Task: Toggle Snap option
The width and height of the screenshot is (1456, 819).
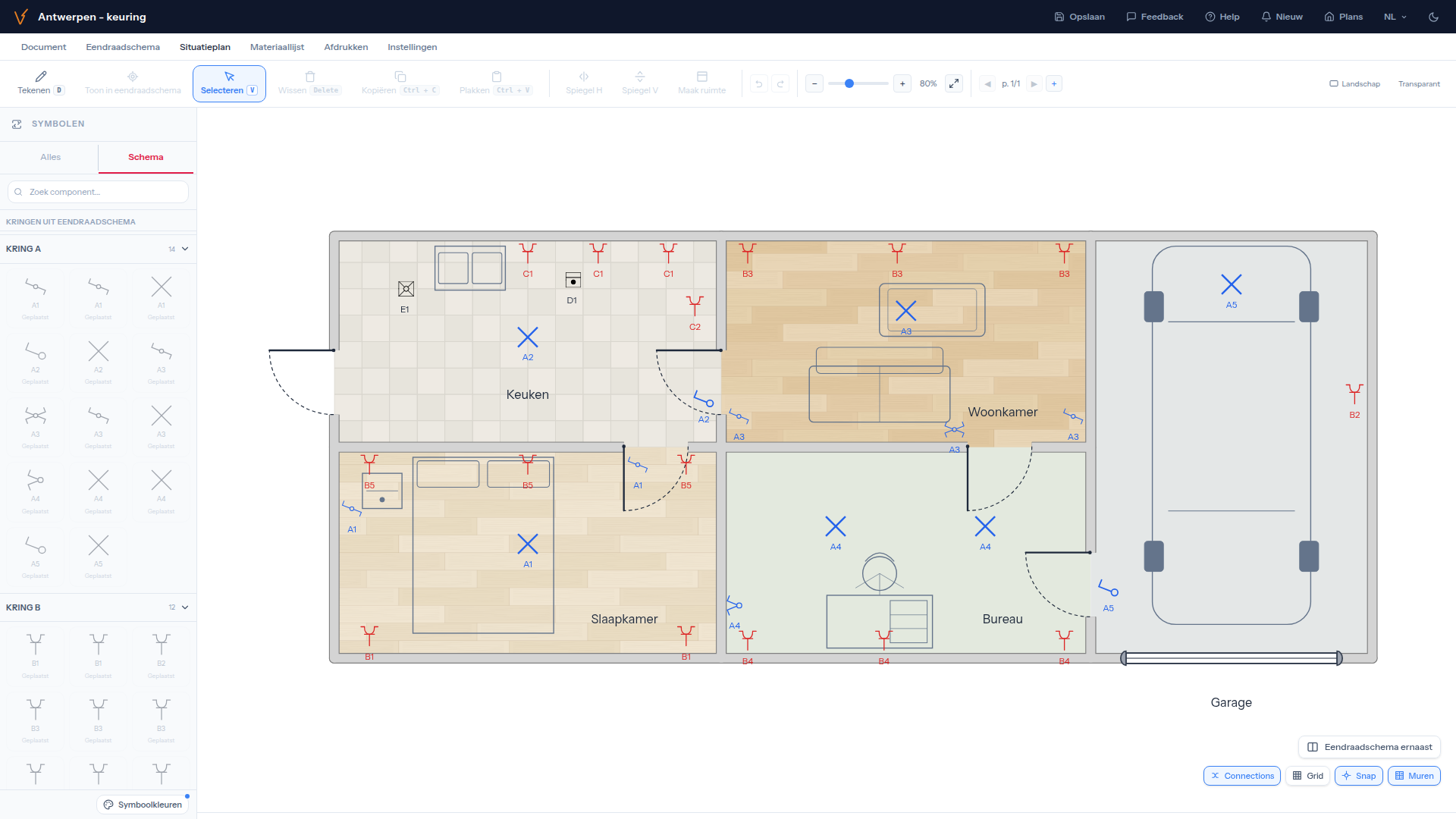Action: pos(1358,776)
